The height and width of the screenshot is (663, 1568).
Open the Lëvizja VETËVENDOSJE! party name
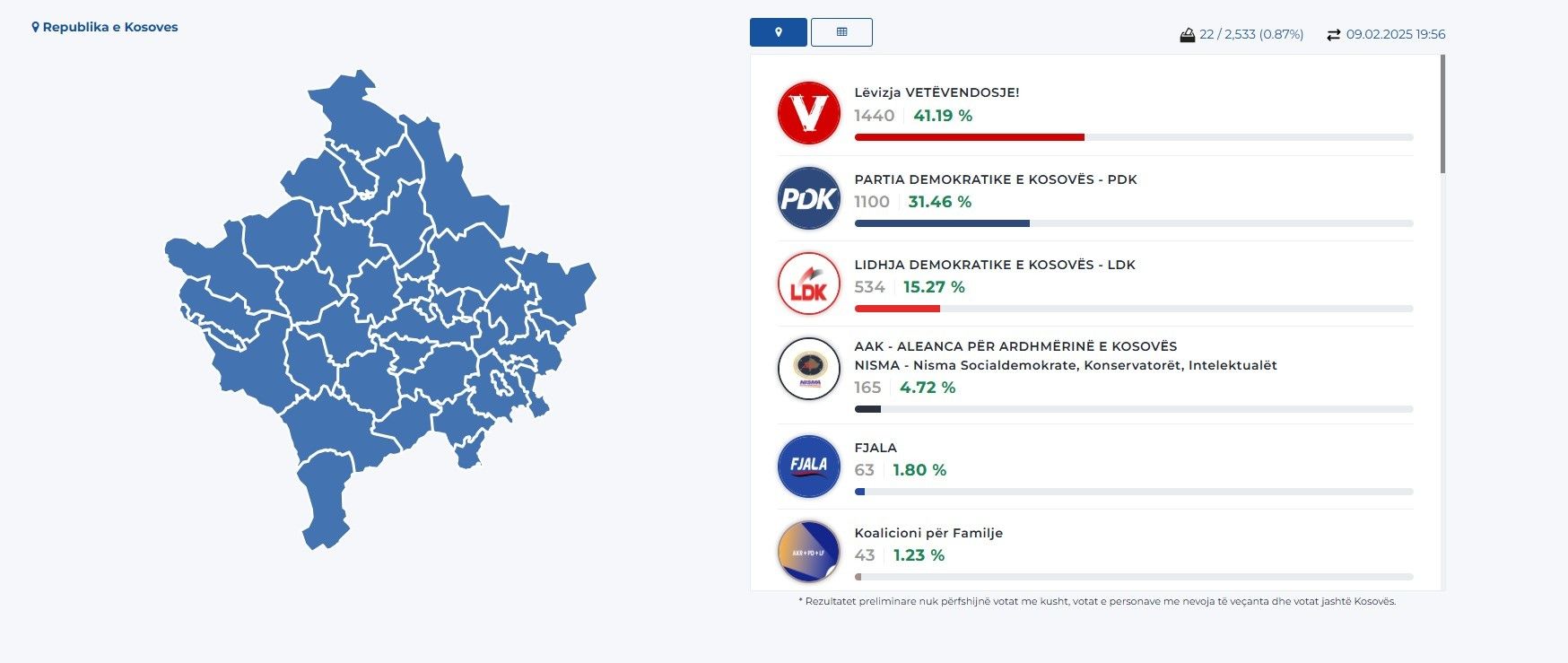tap(936, 92)
